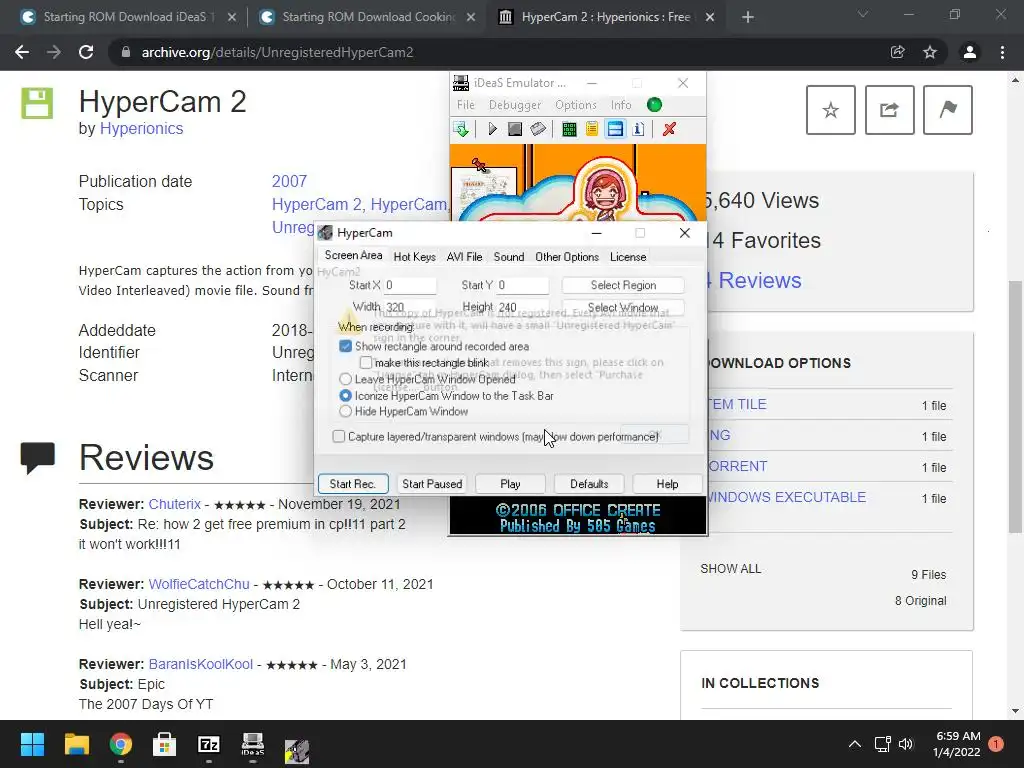
Task: Check make this rectangle blink
Action: (x=366, y=362)
